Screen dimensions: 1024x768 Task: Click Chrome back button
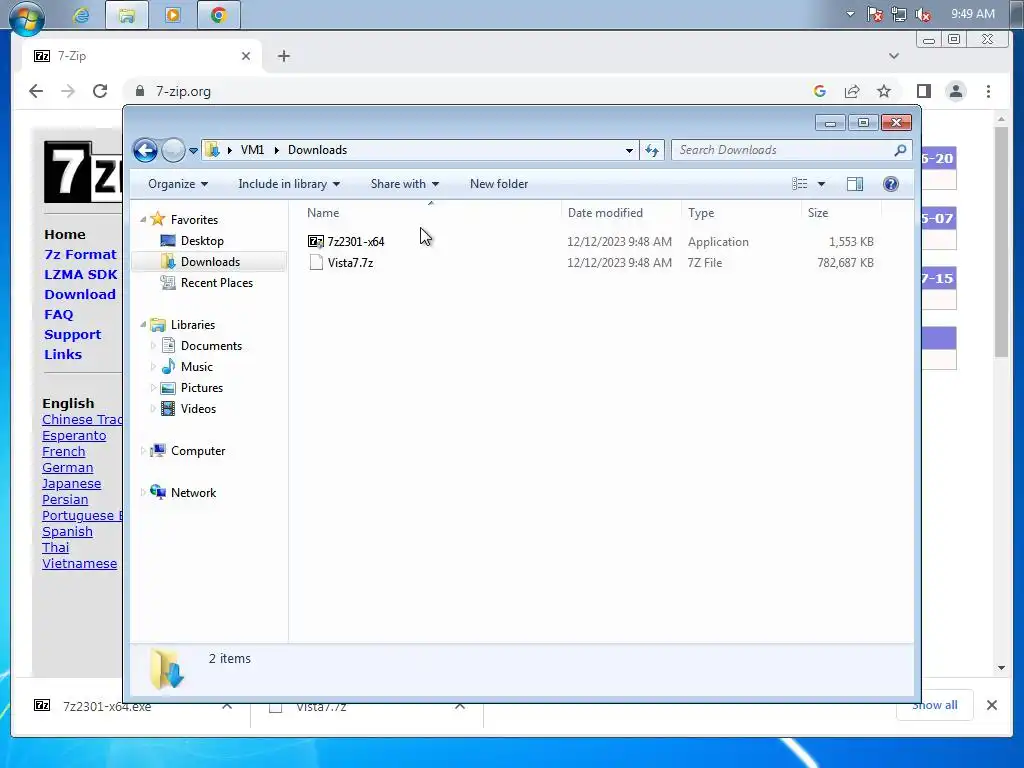(36, 91)
